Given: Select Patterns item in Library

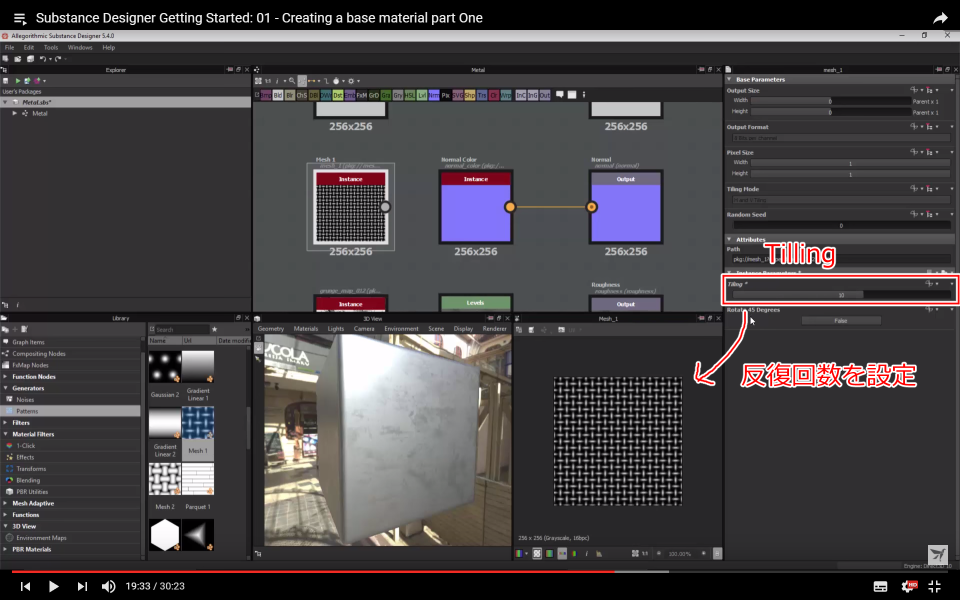Looking at the screenshot, I should click(70, 411).
